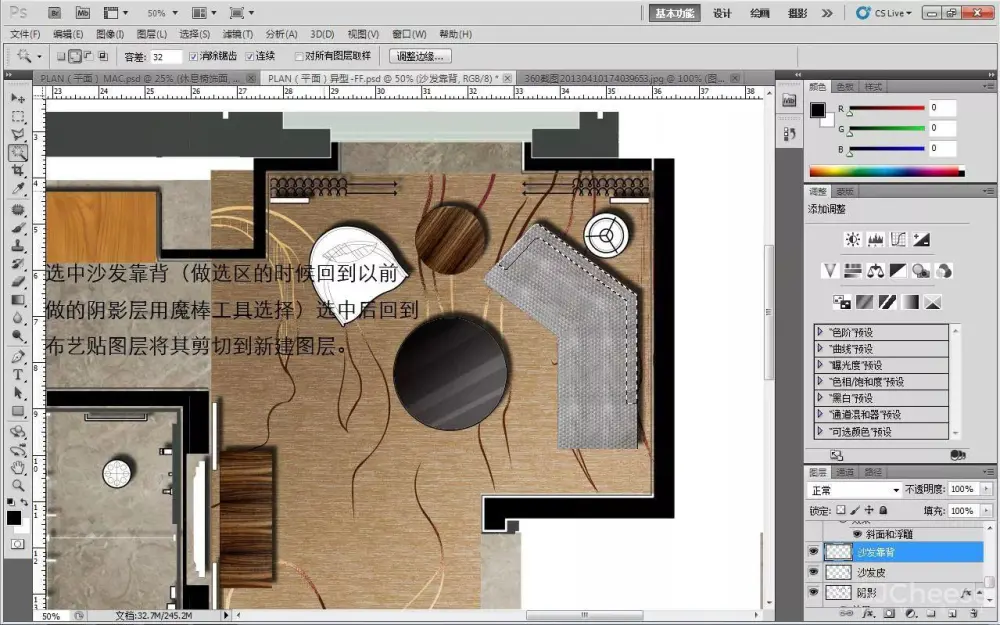Image resolution: width=1000 pixels, height=625 pixels.
Task: Add a Brightness/Contrast adjustment
Action: click(852, 240)
